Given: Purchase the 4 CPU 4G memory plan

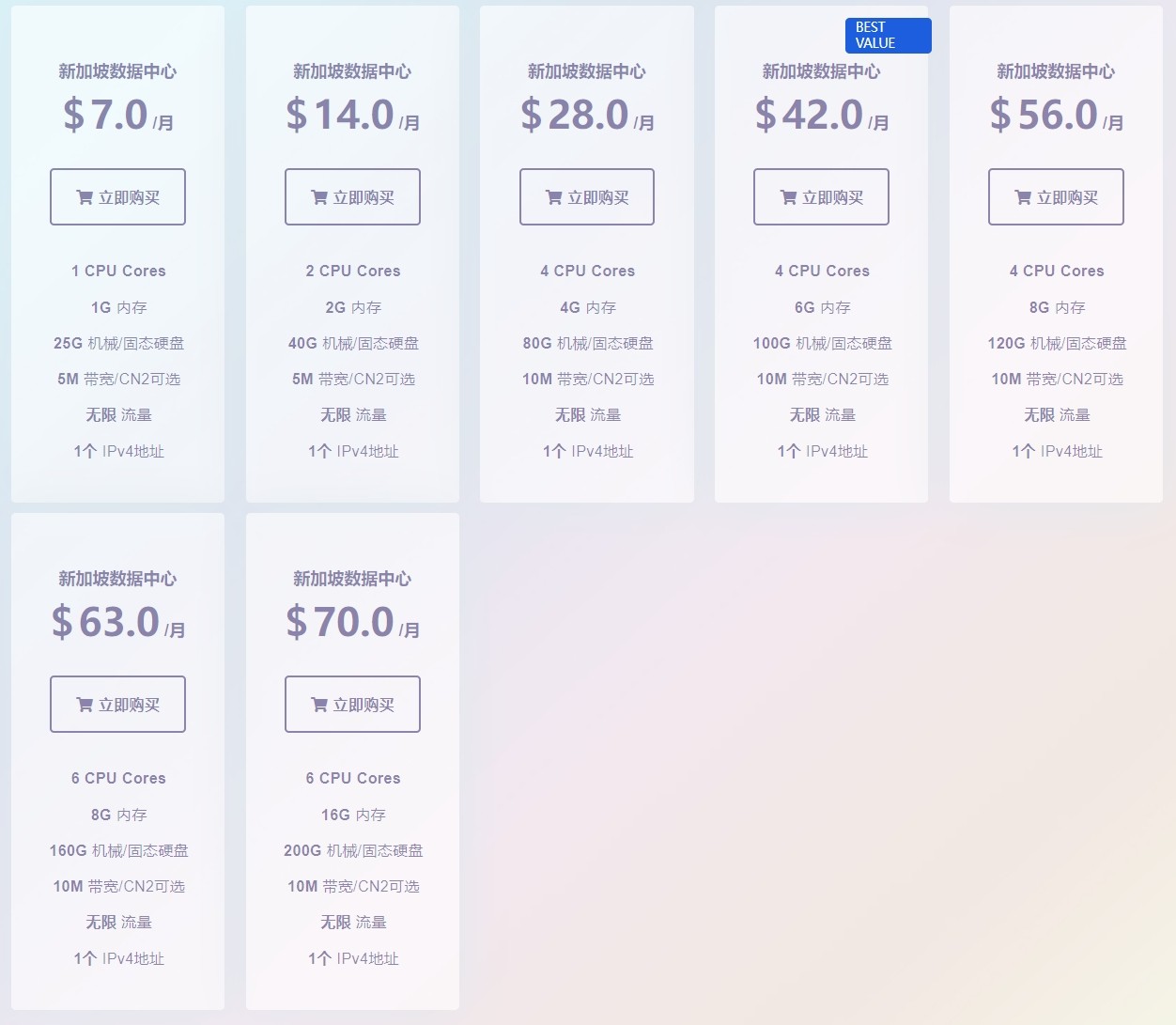Looking at the screenshot, I should point(587,197).
